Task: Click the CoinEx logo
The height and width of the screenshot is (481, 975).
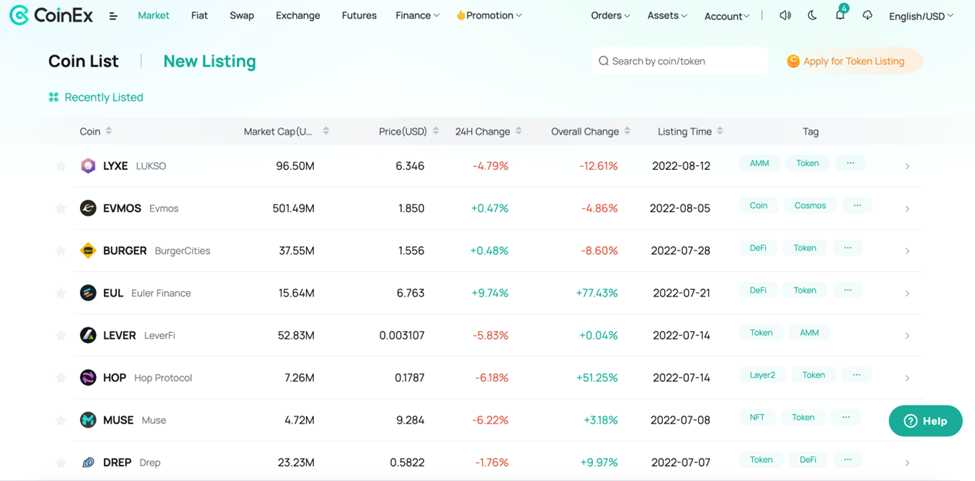Action: 52,16
